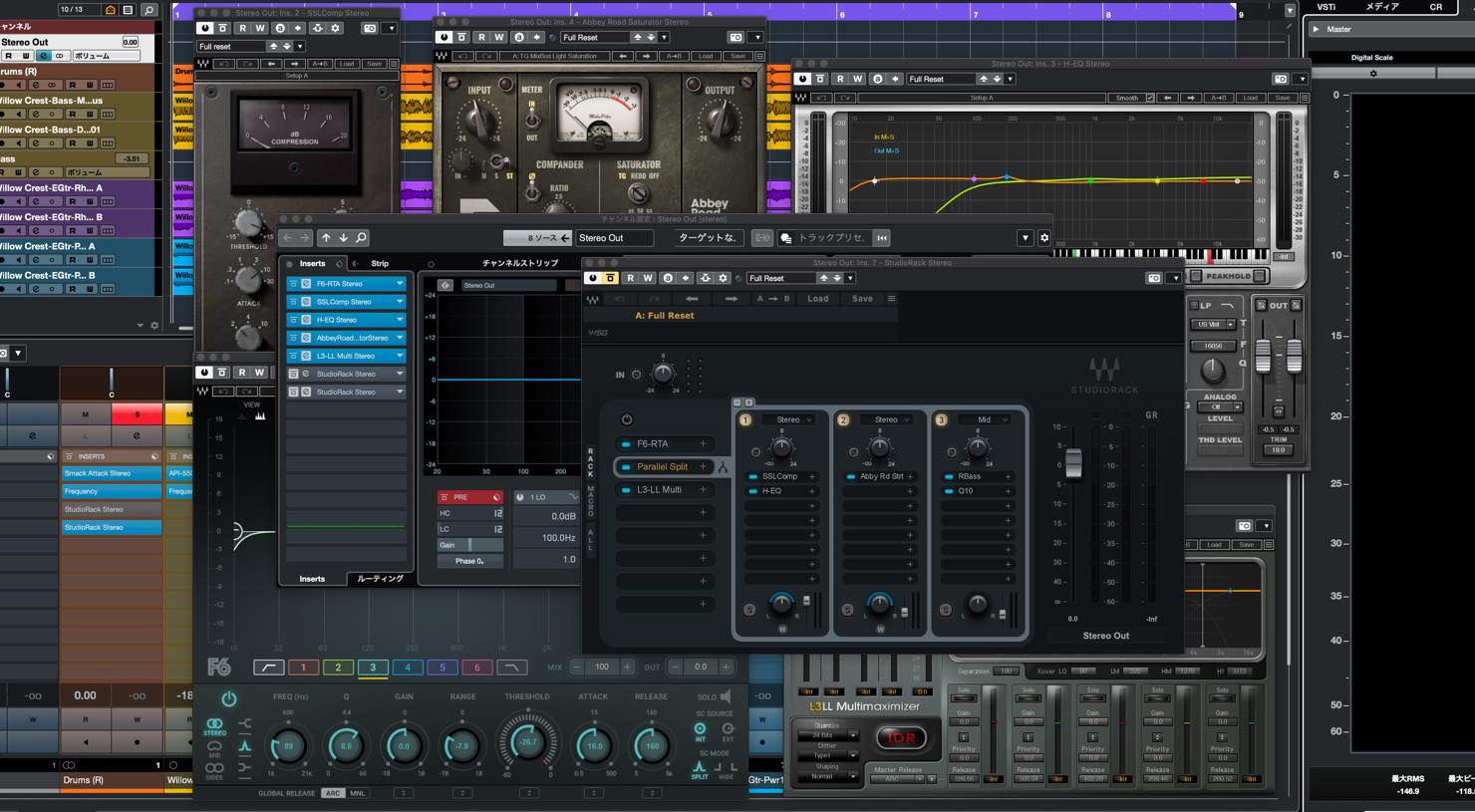Viewport: 1475px width, 812px height.
Task: Click the previous preset left arrow in StudioRack
Action: 692,299
